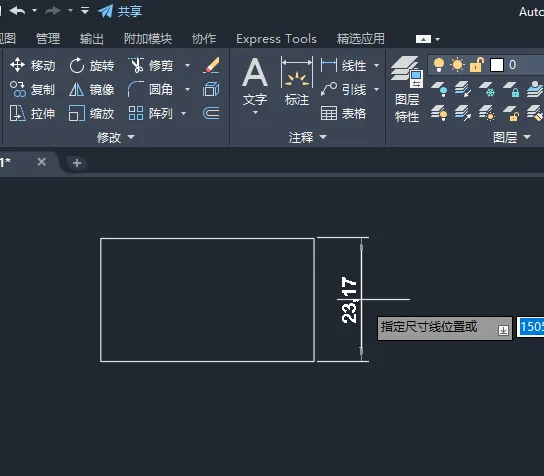Toggle layer 0 freeze sun icon

457,65
